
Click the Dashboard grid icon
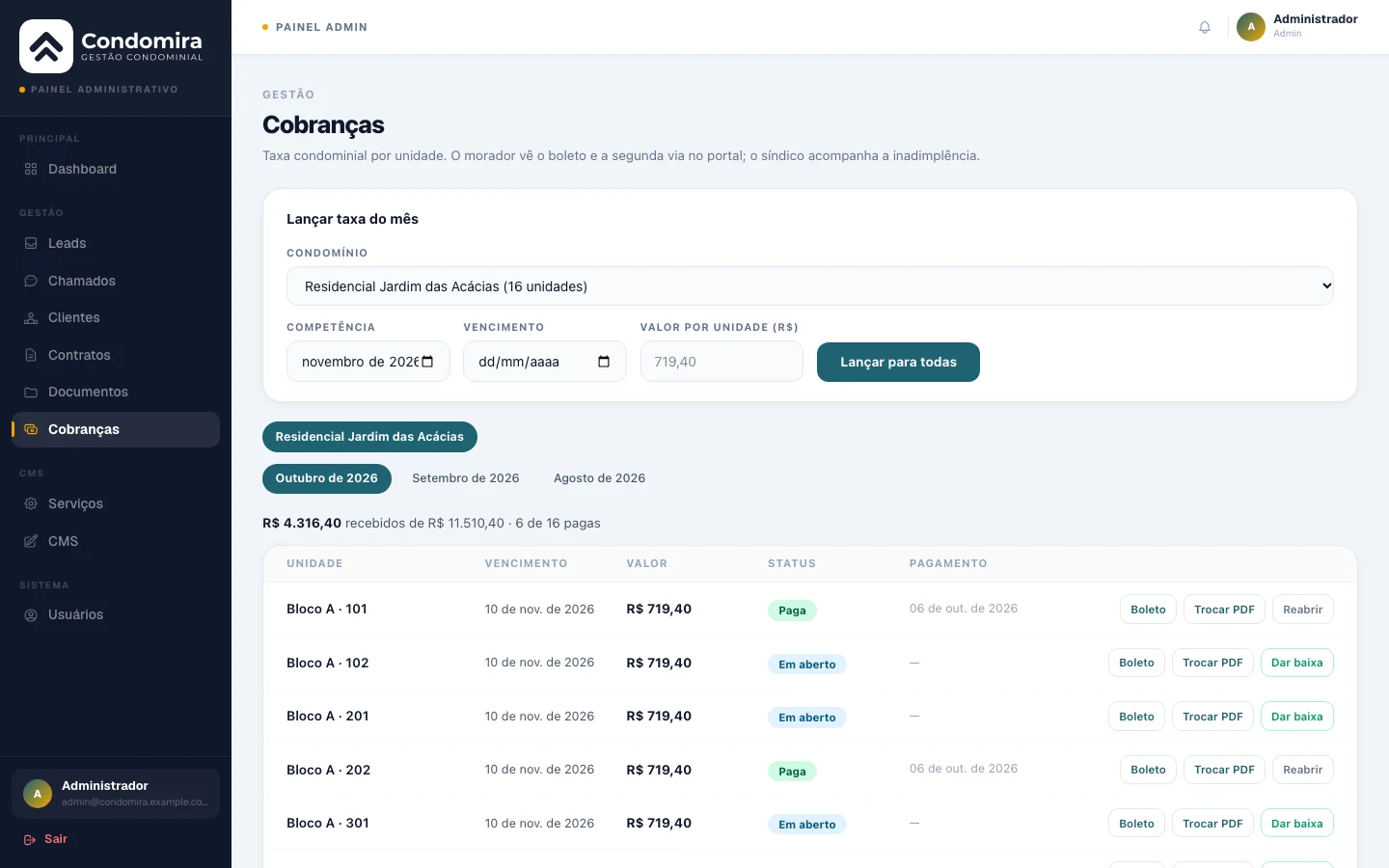click(x=31, y=169)
